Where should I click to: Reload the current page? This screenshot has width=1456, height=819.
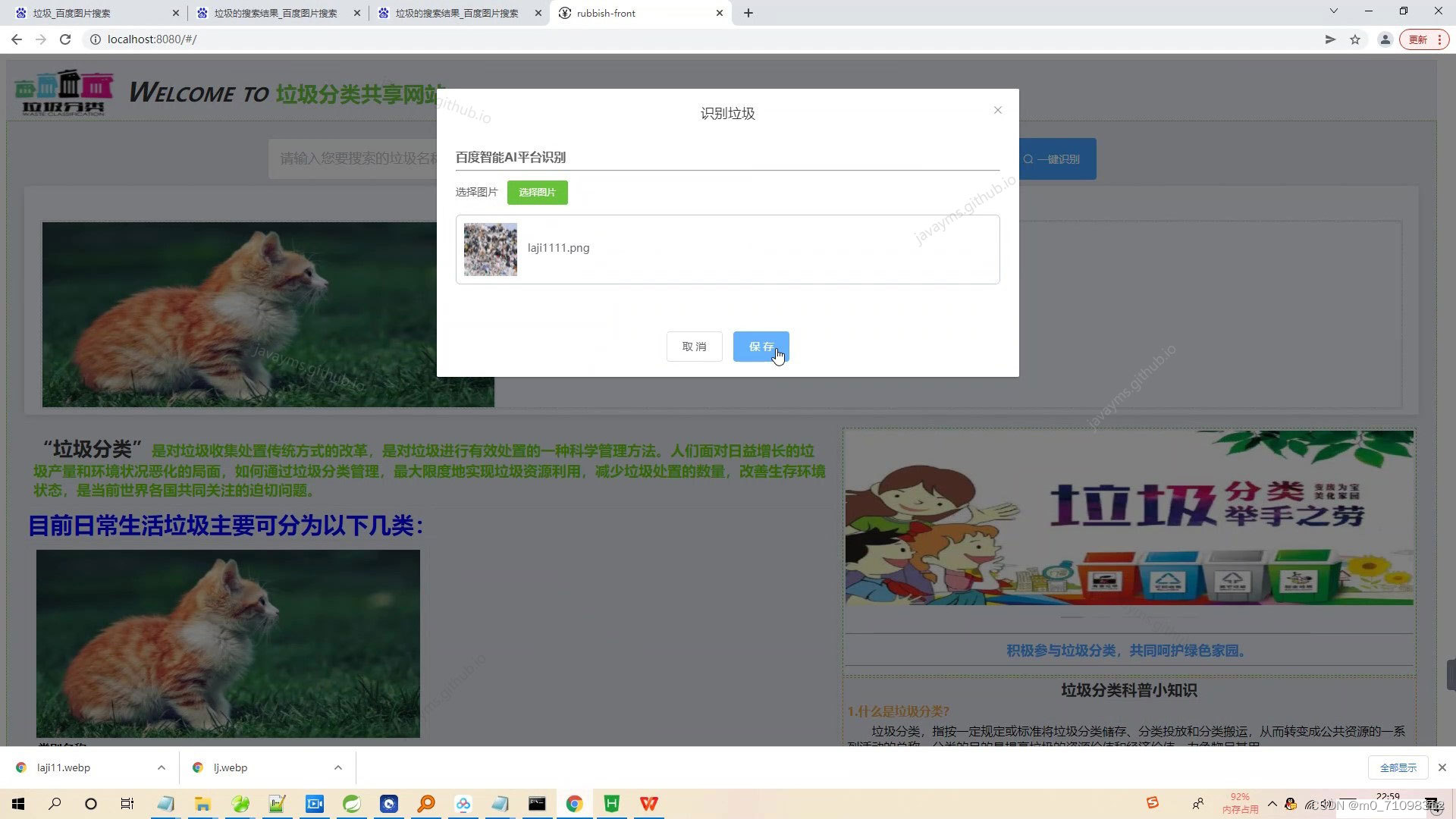pyautogui.click(x=65, y=39)
